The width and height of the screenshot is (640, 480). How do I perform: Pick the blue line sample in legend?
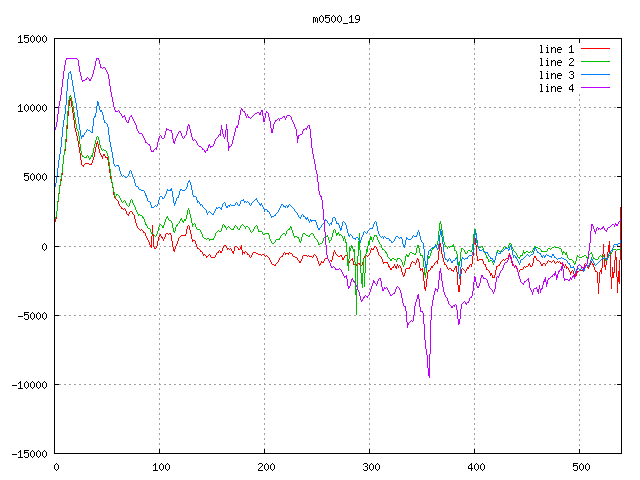pos(596,75)
